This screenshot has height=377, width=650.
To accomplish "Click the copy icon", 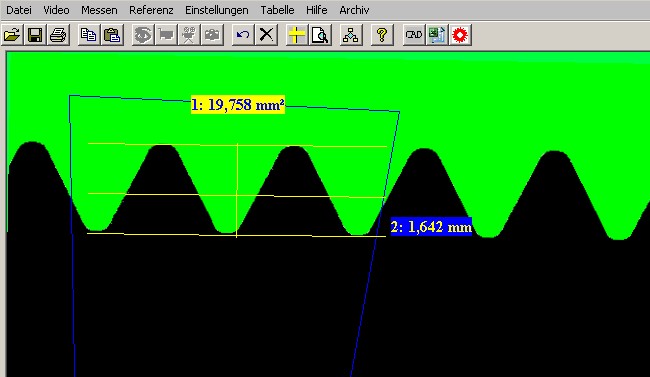I will pos(89,35).
